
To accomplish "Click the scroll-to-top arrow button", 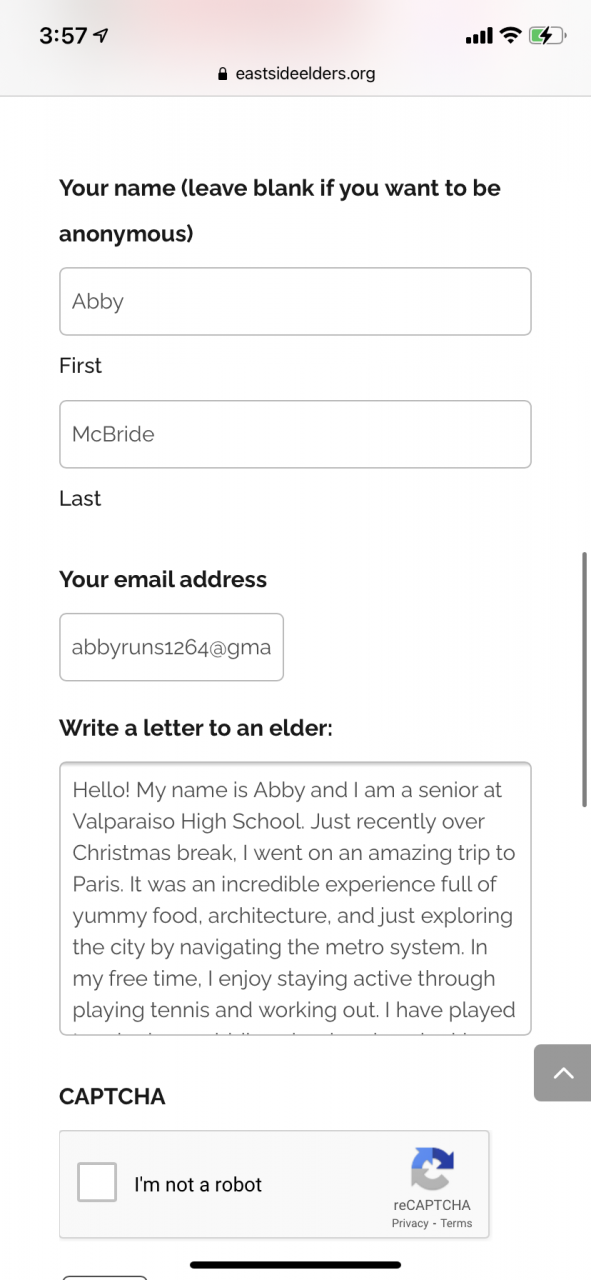I will coord(563,1073).
